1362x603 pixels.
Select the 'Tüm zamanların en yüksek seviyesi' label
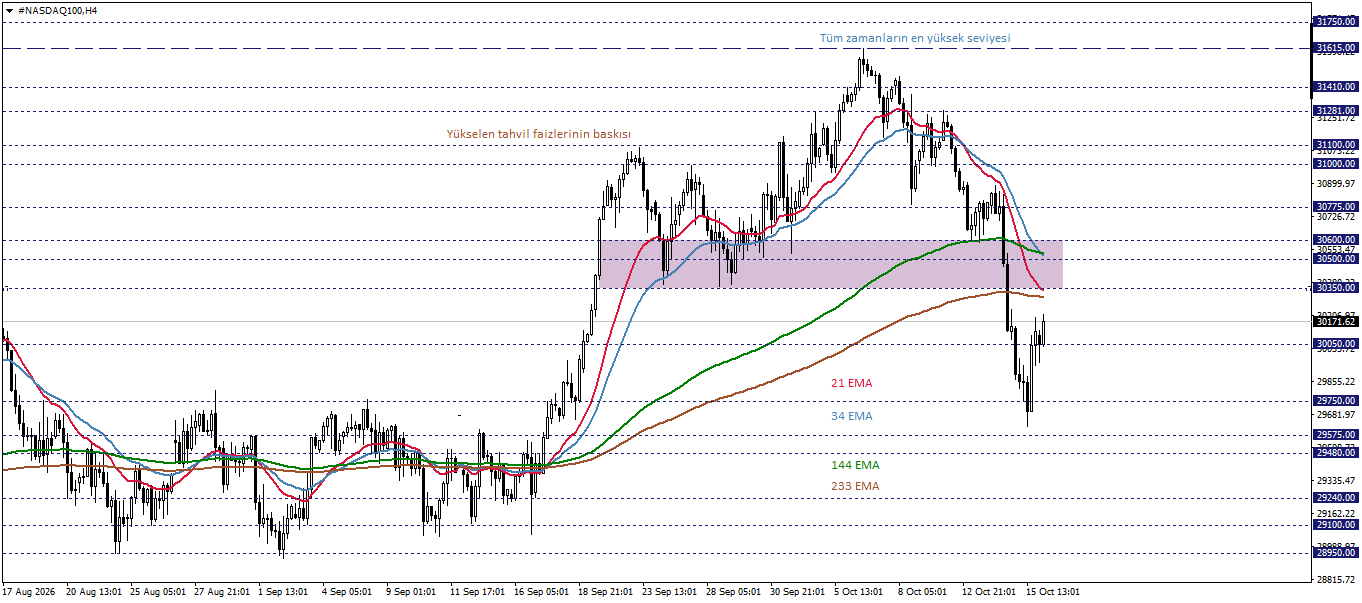(x=915, y=38)
